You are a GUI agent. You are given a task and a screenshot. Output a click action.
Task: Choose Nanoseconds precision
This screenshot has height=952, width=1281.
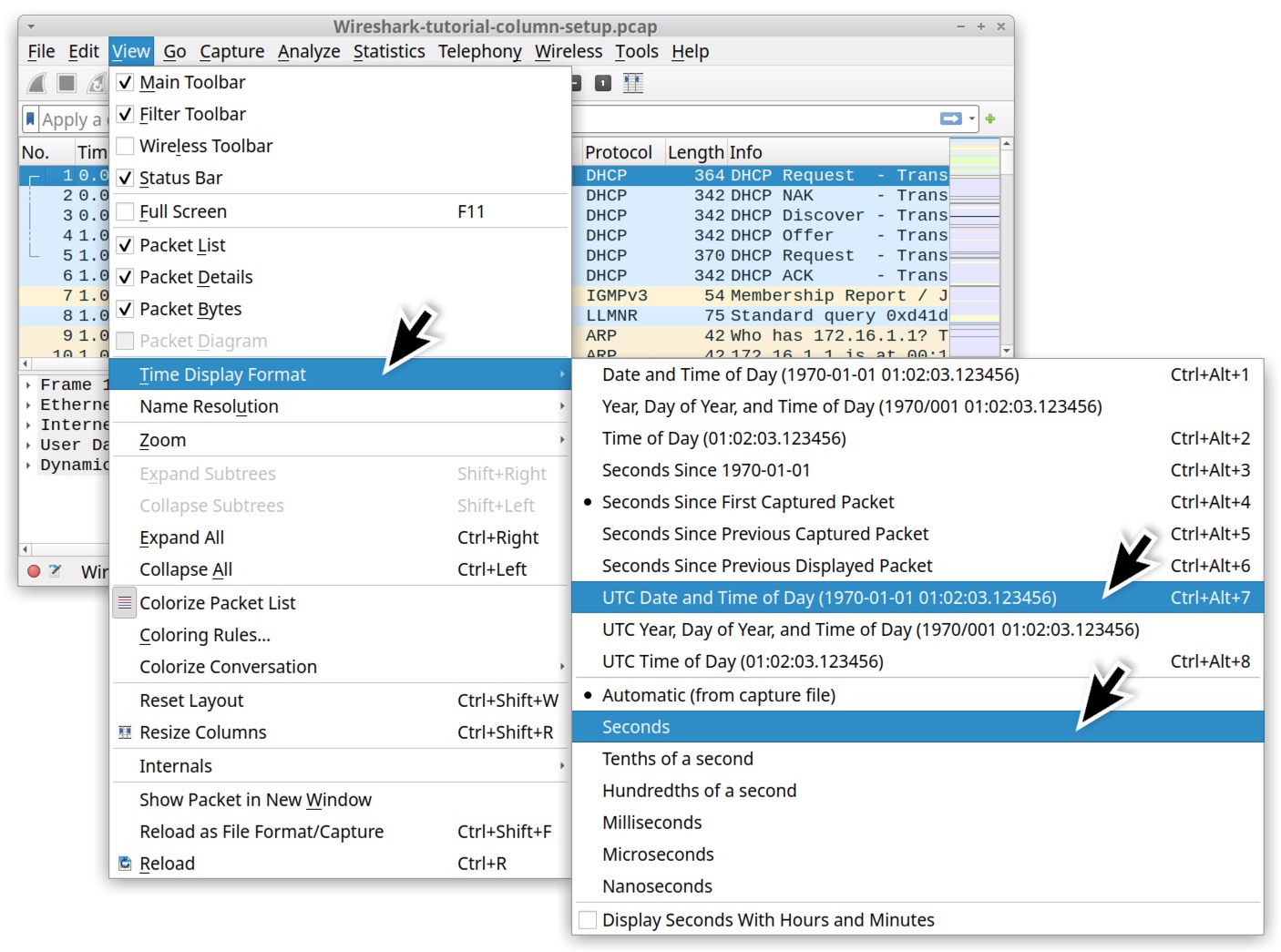917,886
